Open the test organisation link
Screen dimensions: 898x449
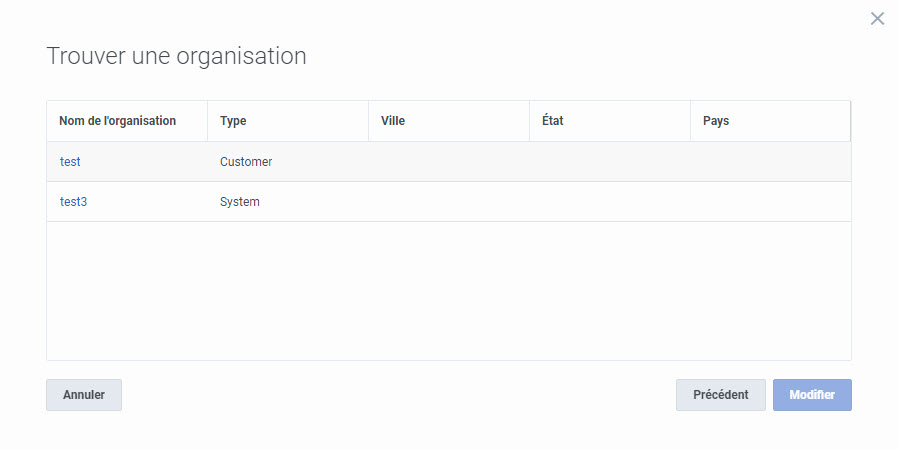tap(70, 162)
